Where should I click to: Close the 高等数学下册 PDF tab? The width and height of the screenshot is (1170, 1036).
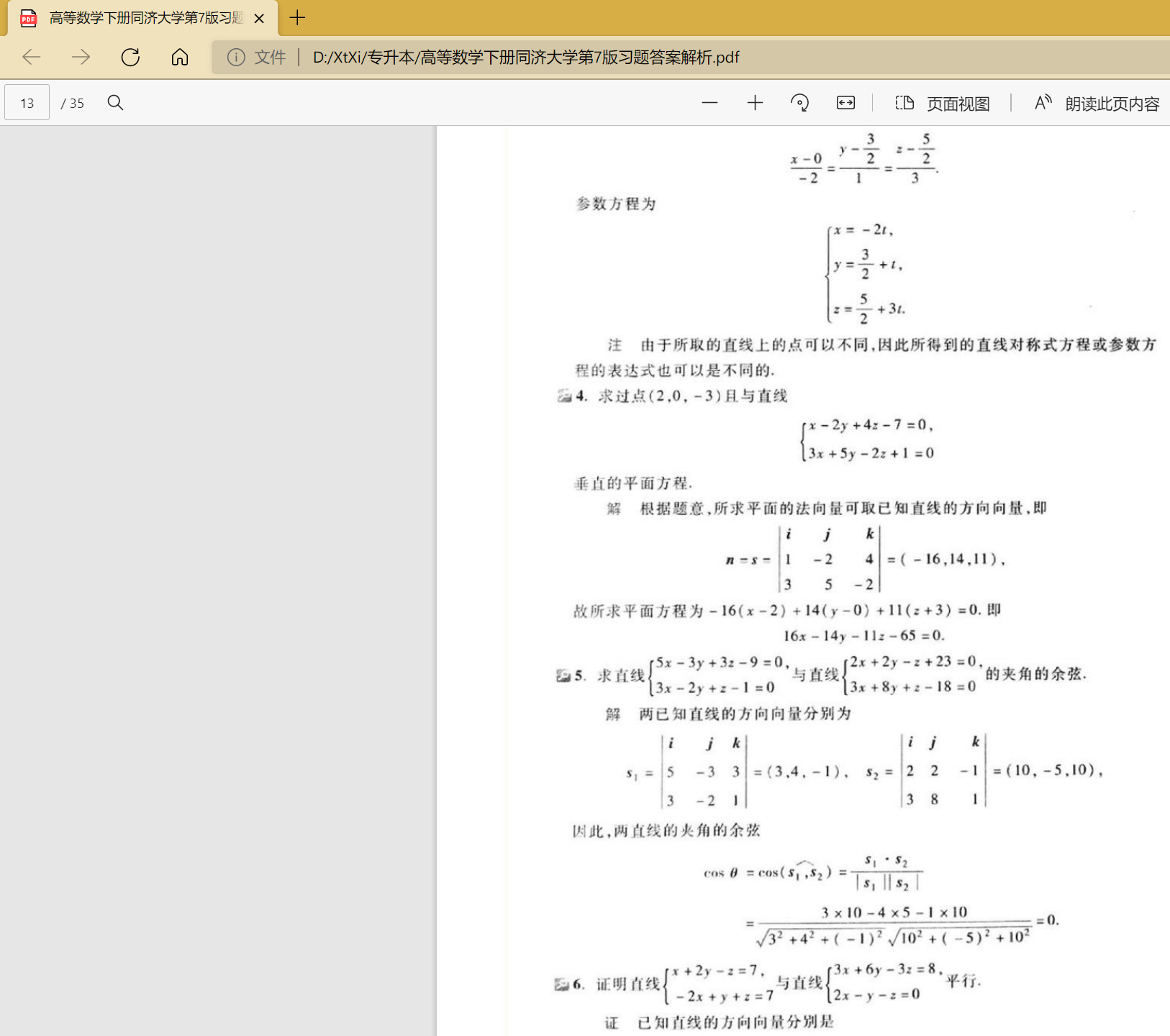tap(260, 19)
